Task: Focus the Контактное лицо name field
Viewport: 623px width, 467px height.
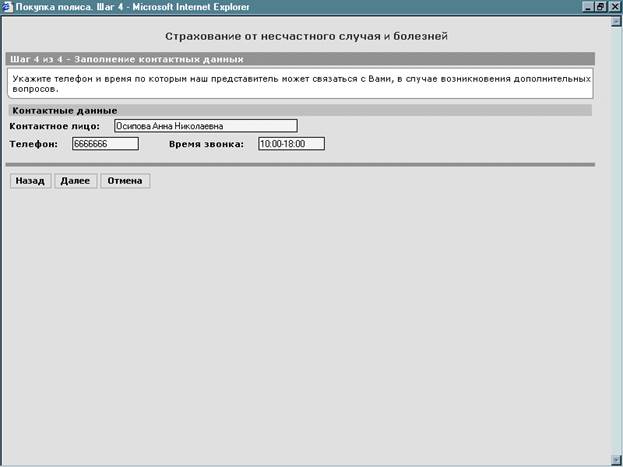Action: point(205,126)
